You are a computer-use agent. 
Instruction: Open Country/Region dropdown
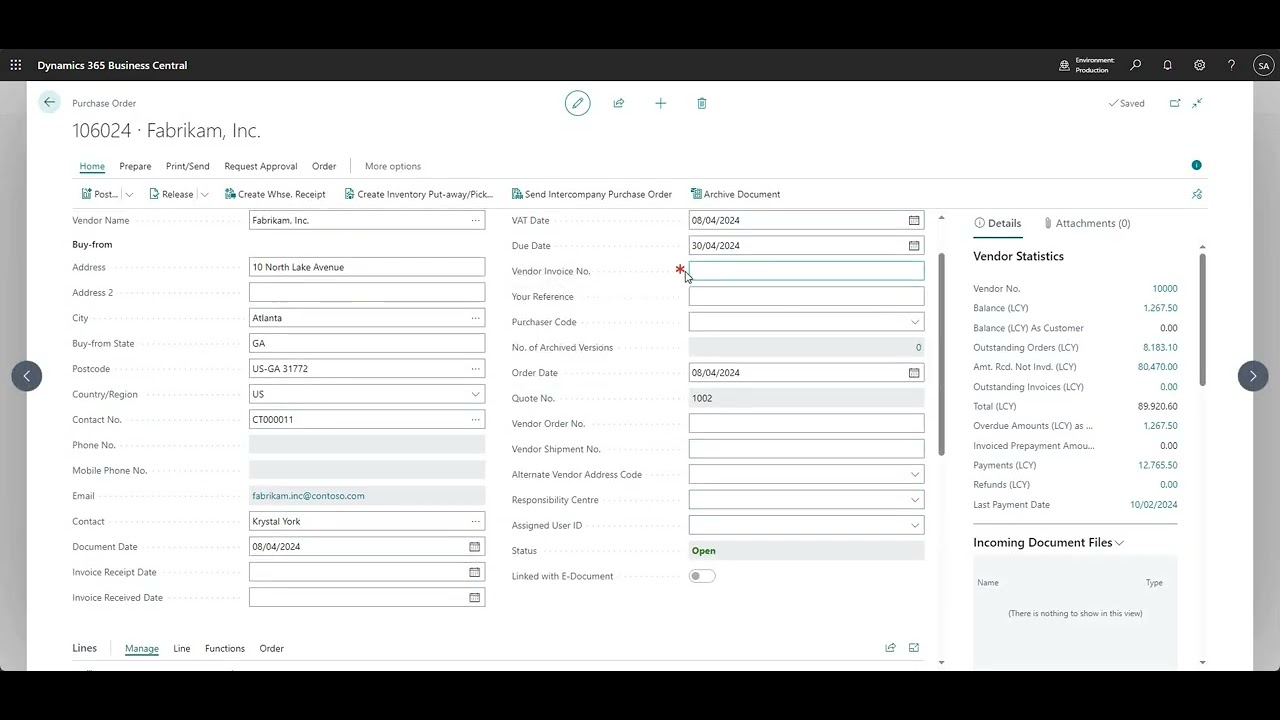click(x=475, y=394)
